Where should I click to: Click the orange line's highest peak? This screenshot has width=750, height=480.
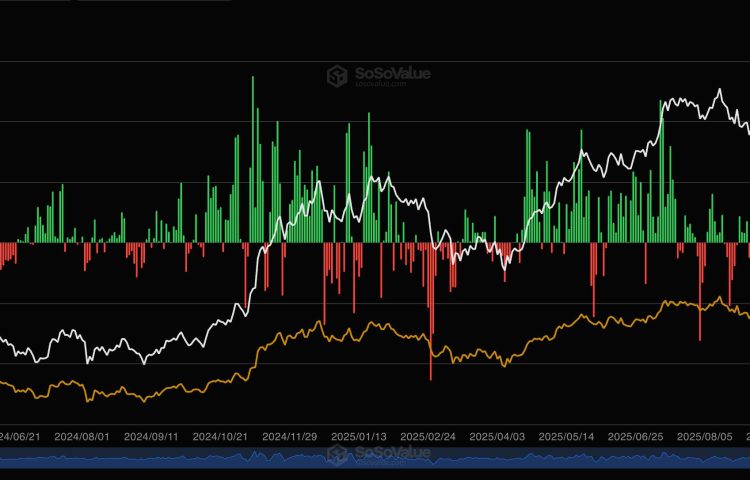click(x=719, y=297)
